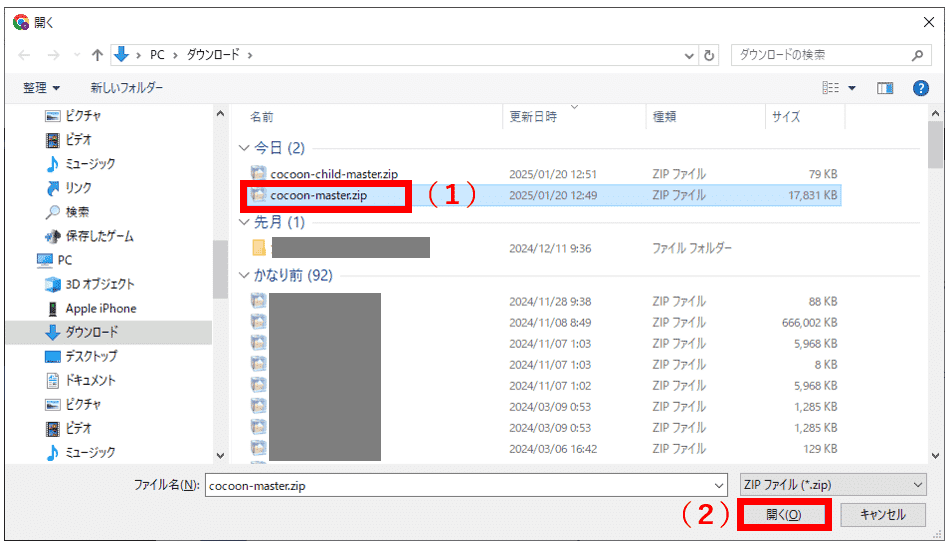Click zip icon of 2024/11/28 9:38 file
The width and height of the screenshot is (949, 546).
258,301
